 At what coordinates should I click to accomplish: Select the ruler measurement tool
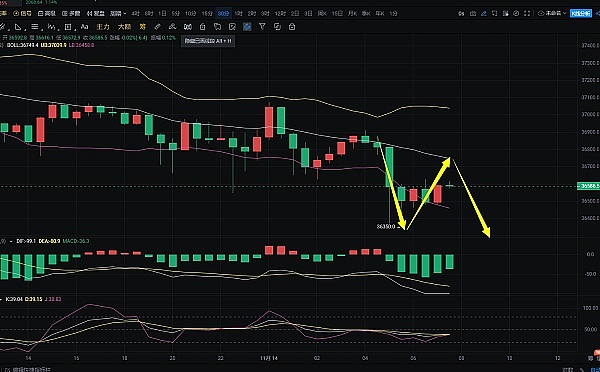tap(157, 27)
